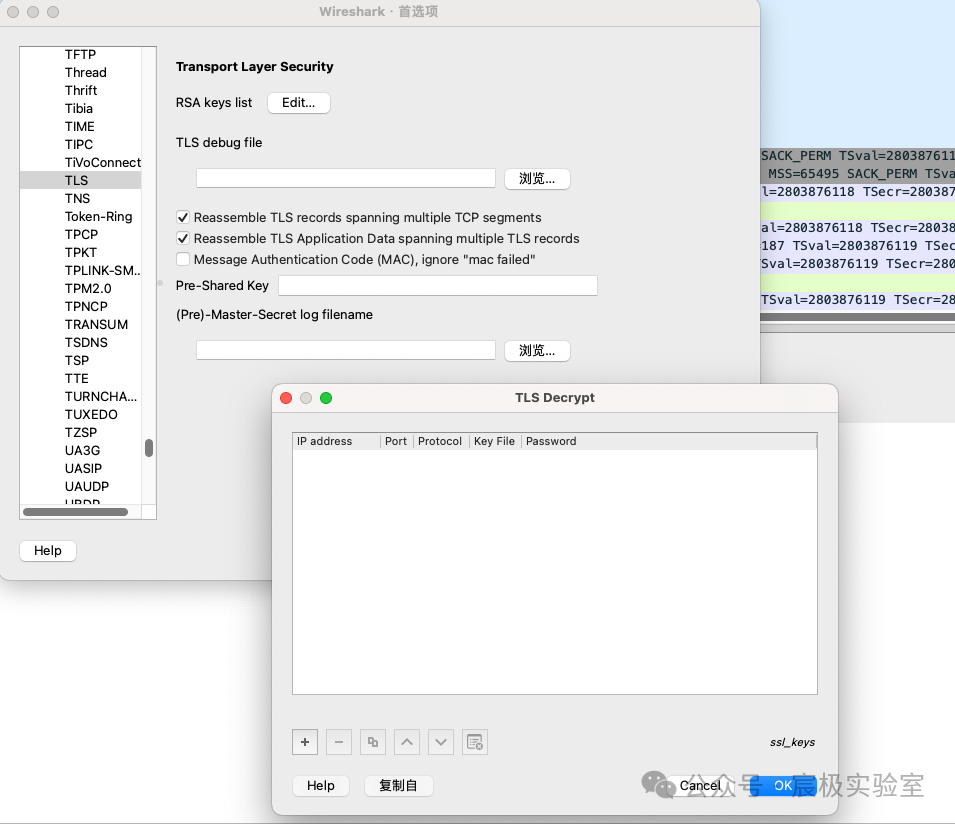This screenshot has width=955, height=824.
Task: Copy selected entry in TLS Decrypt
Action: (373, 742)
